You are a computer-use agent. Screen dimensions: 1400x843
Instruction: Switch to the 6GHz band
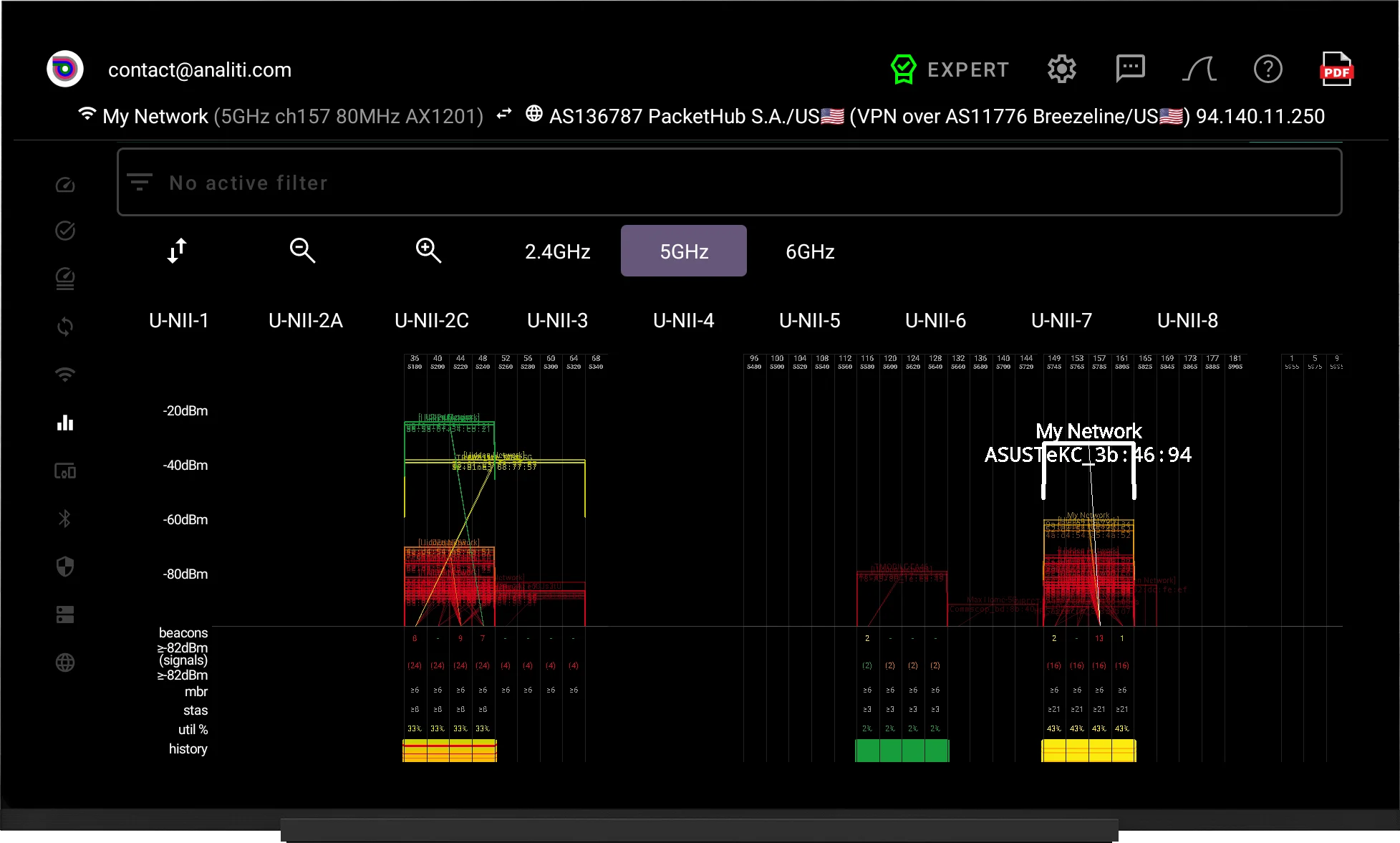(810, 251)
